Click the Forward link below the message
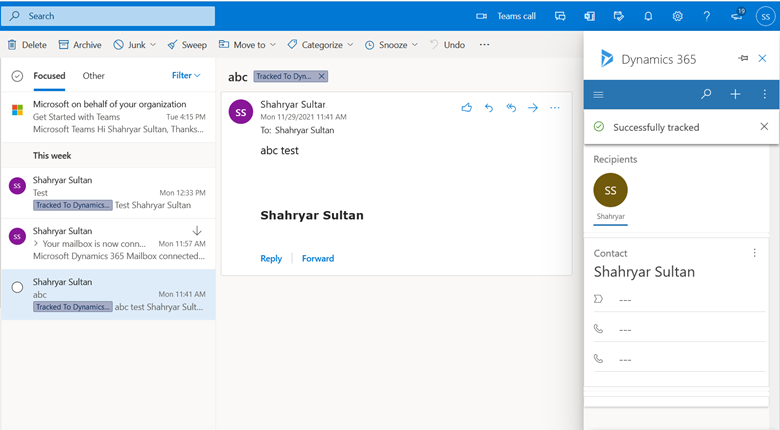 (318, 258)
